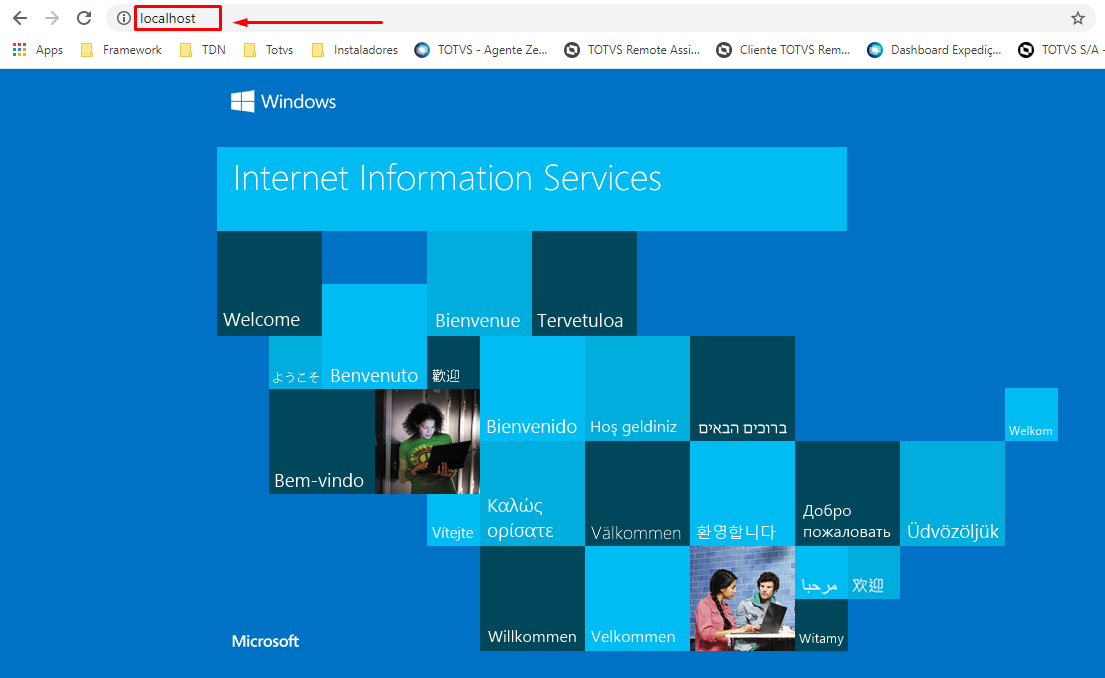This screenshot has width=1105, height=678.
Task: Open the Apps grid shortcut
Action: point(38,50)
